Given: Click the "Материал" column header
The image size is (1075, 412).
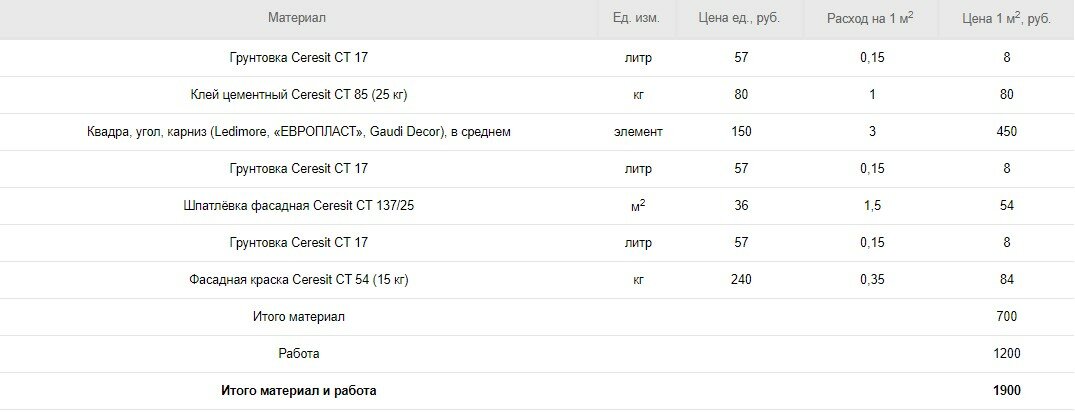Looking at the screenshot, I should [x=297, y=18].
